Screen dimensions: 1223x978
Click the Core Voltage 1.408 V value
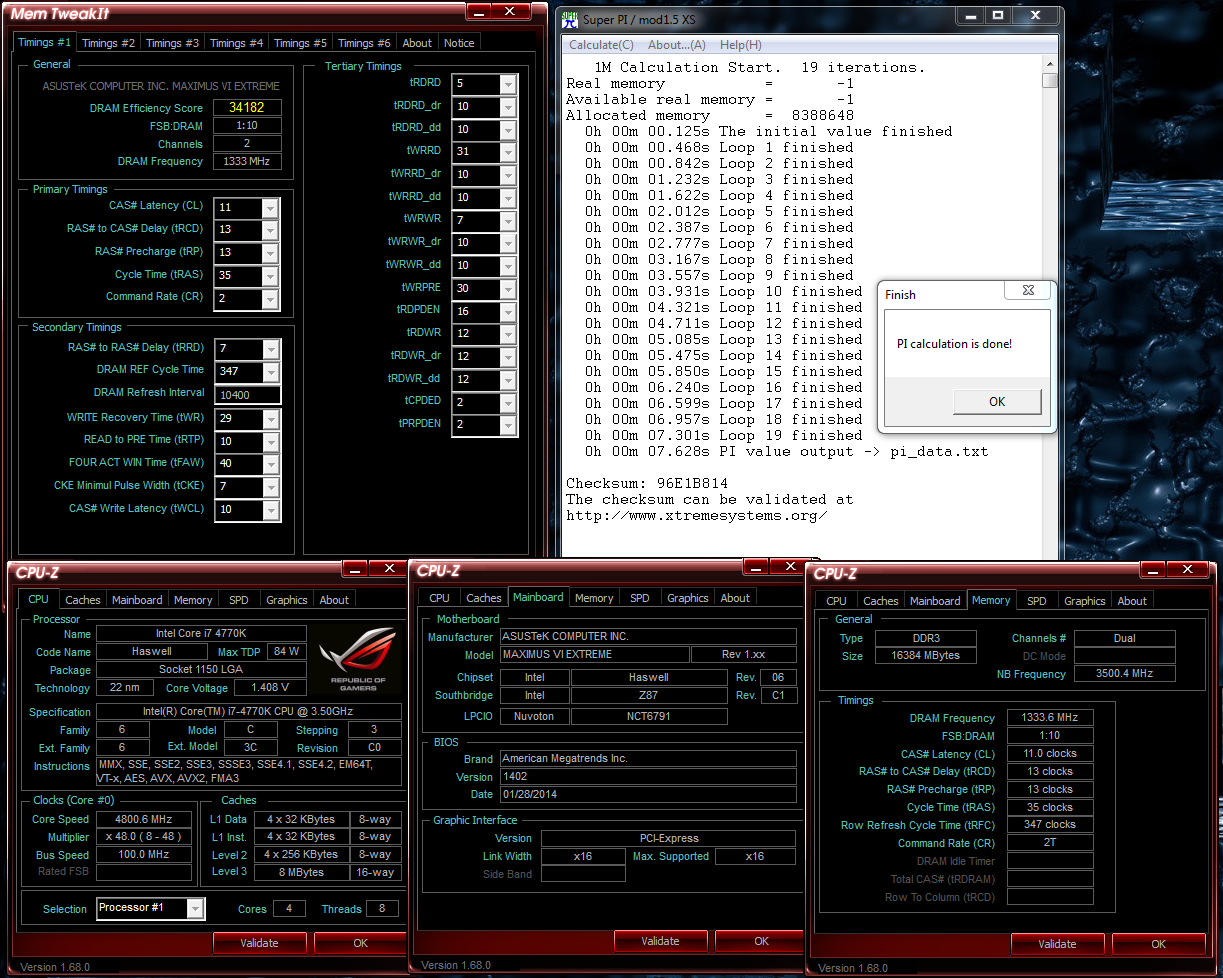pos(270,688)
